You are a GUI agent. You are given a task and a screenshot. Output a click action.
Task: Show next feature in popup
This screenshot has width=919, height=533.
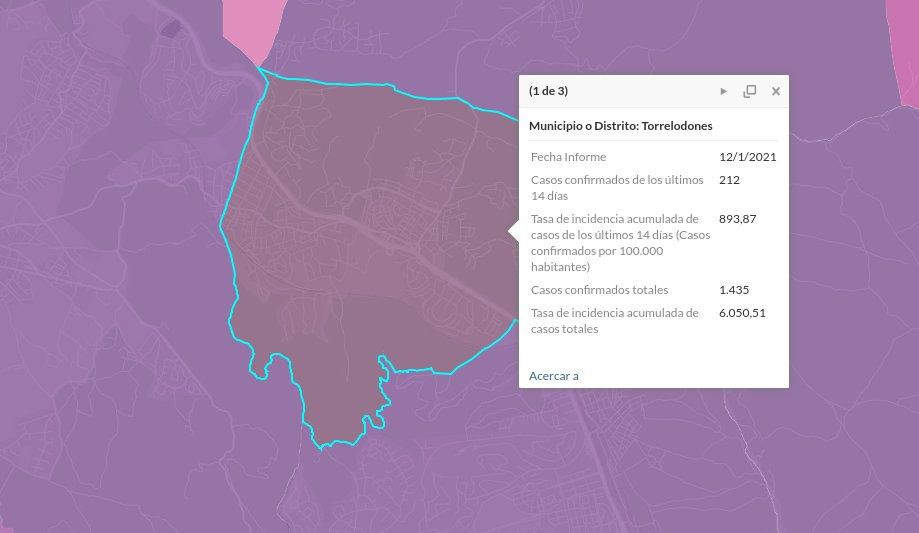(x=723, y=91)
